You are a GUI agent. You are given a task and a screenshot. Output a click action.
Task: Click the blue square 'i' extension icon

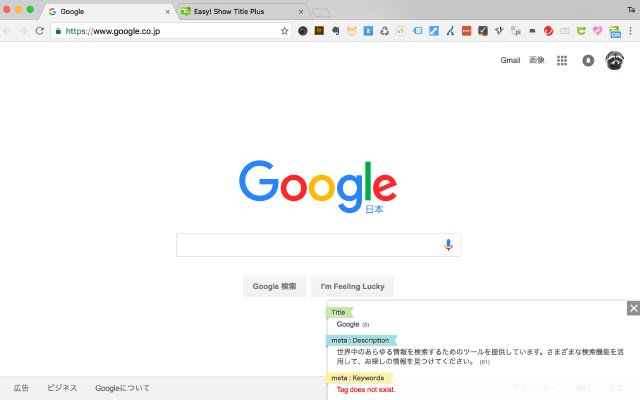tap(368, 31)
